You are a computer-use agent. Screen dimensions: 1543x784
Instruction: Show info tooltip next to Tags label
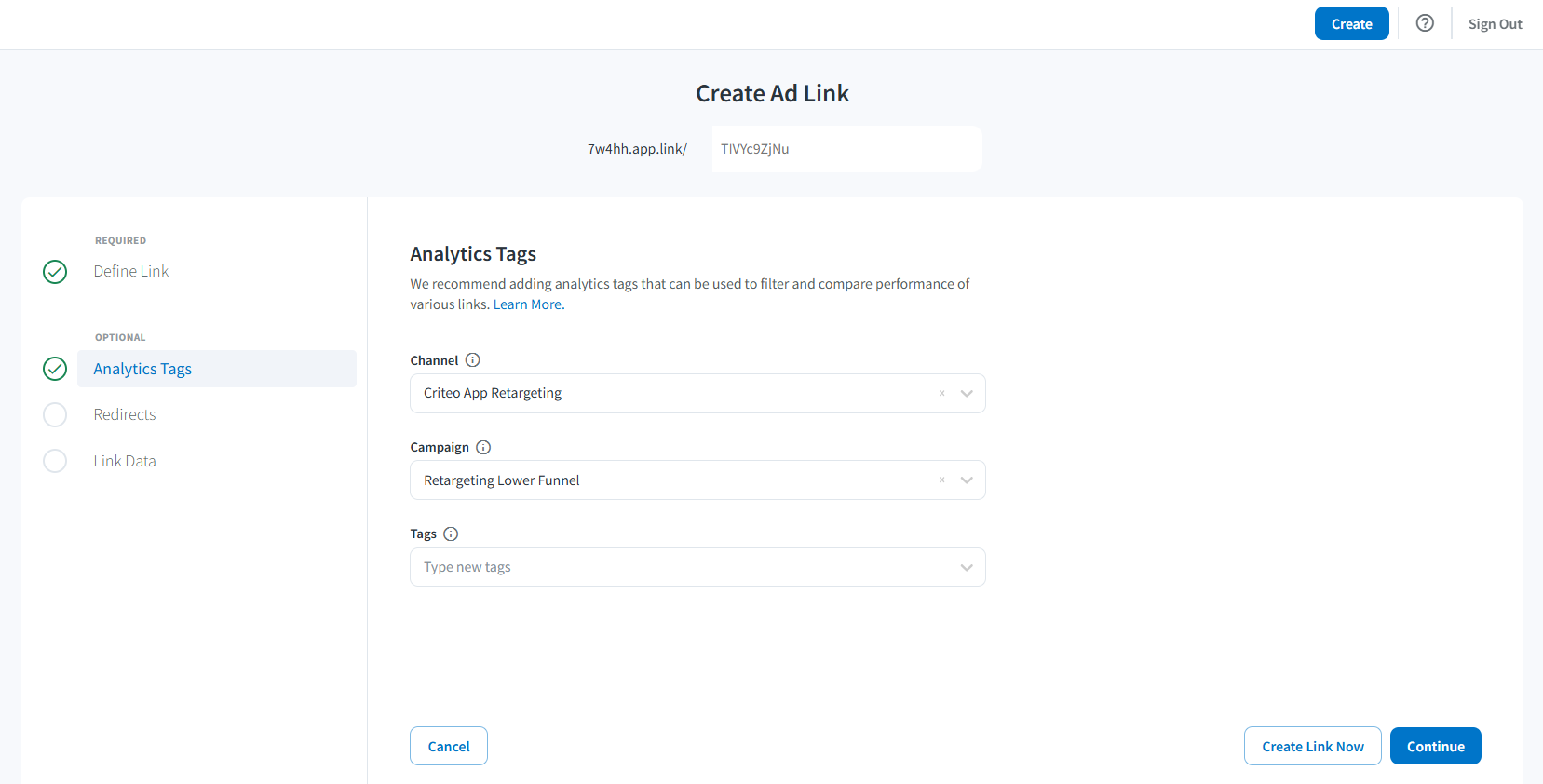pyautogui.click(x=451, y=534)
